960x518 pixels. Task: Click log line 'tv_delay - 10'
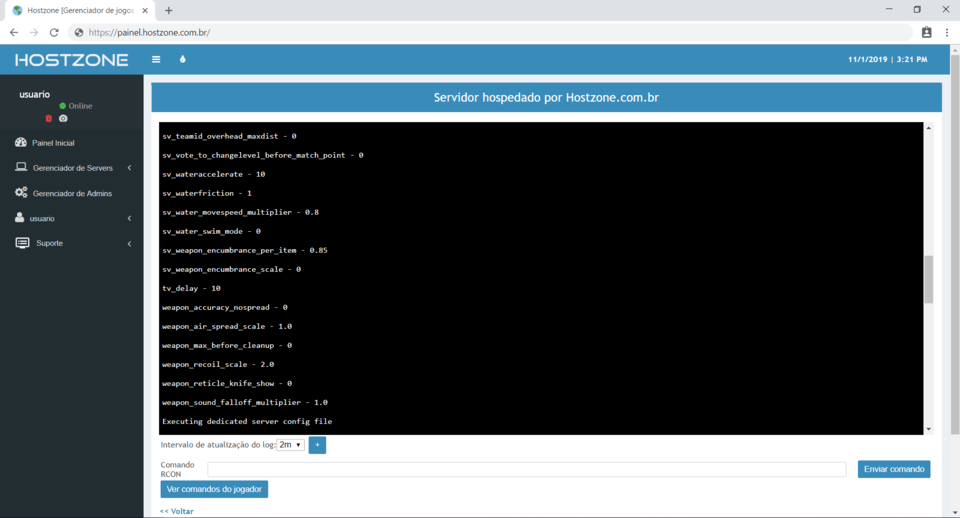point(191,288)
